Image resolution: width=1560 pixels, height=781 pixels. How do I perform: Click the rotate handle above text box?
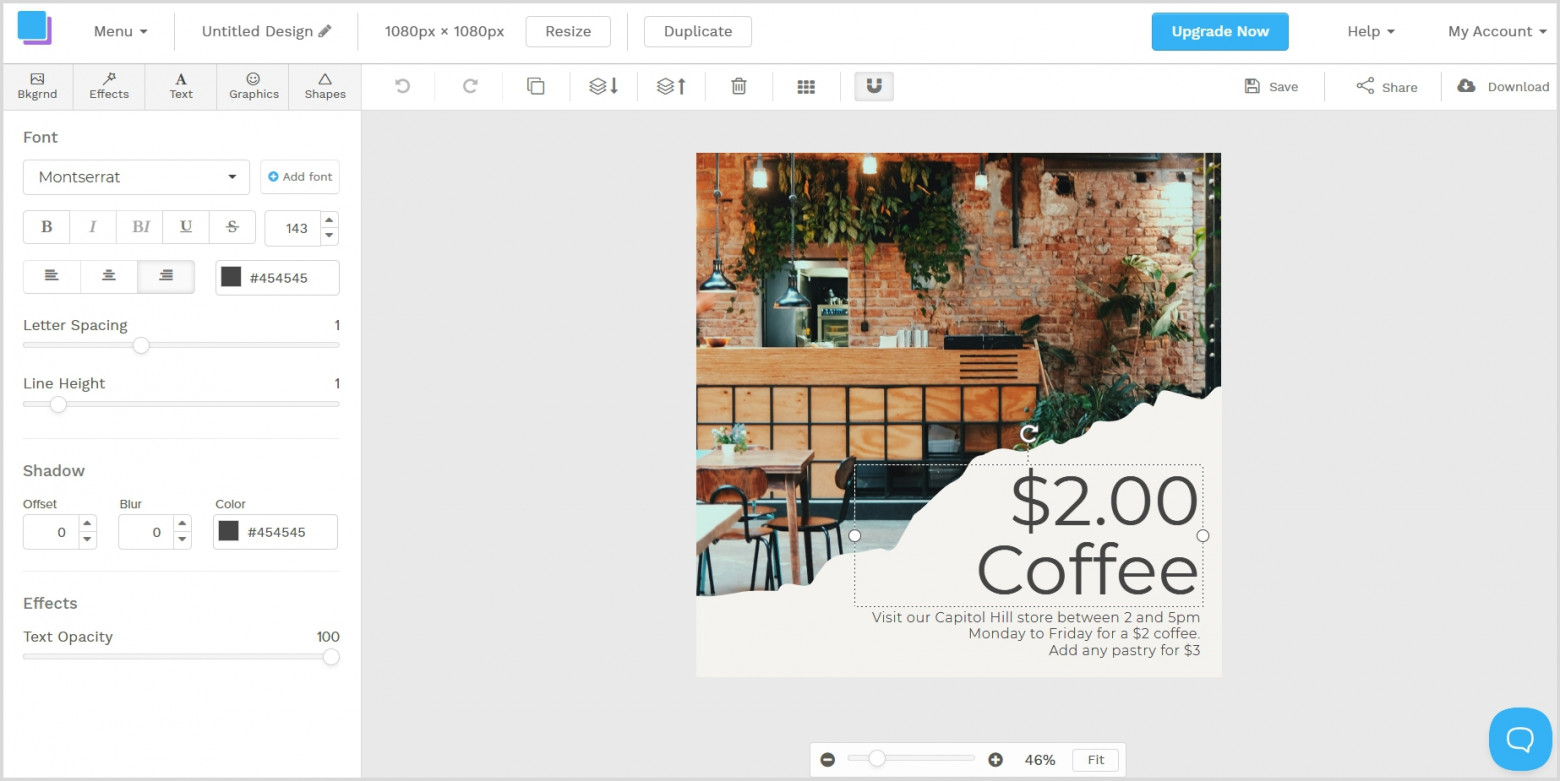coord(1029,433)
